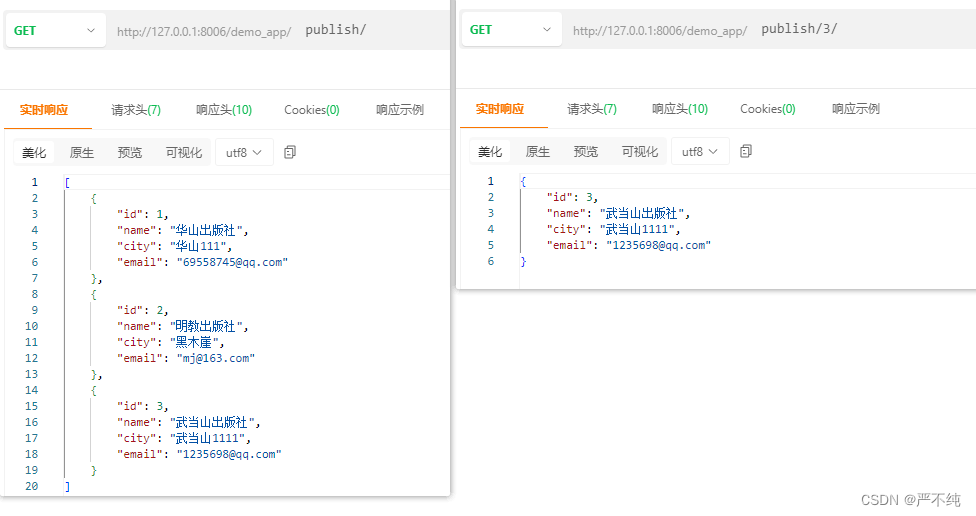Click city value "华山111"

tap(198, 246)
